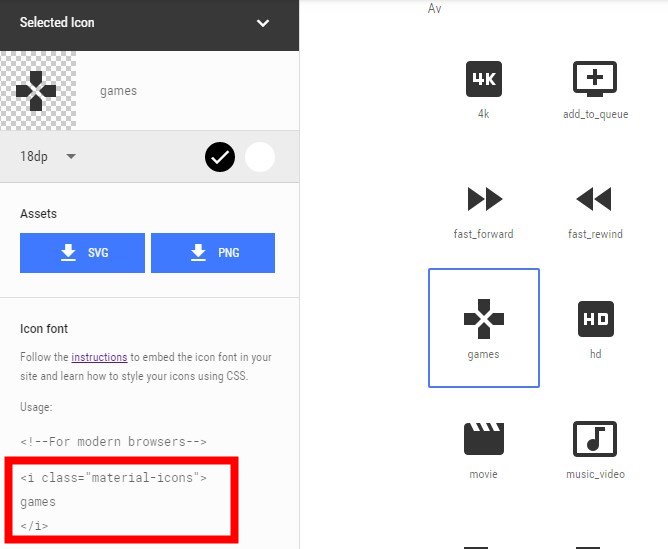Choose the fast_forward icon

pos(484,199)
